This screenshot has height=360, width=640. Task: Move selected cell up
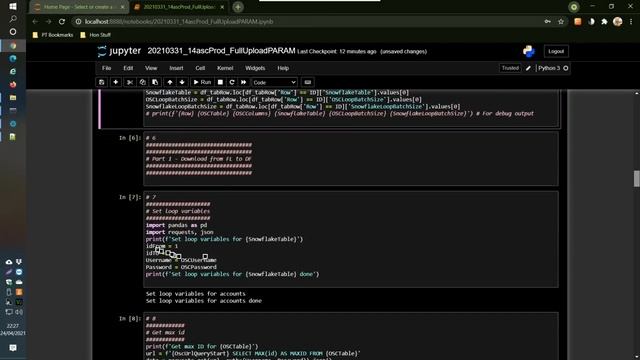170,82
